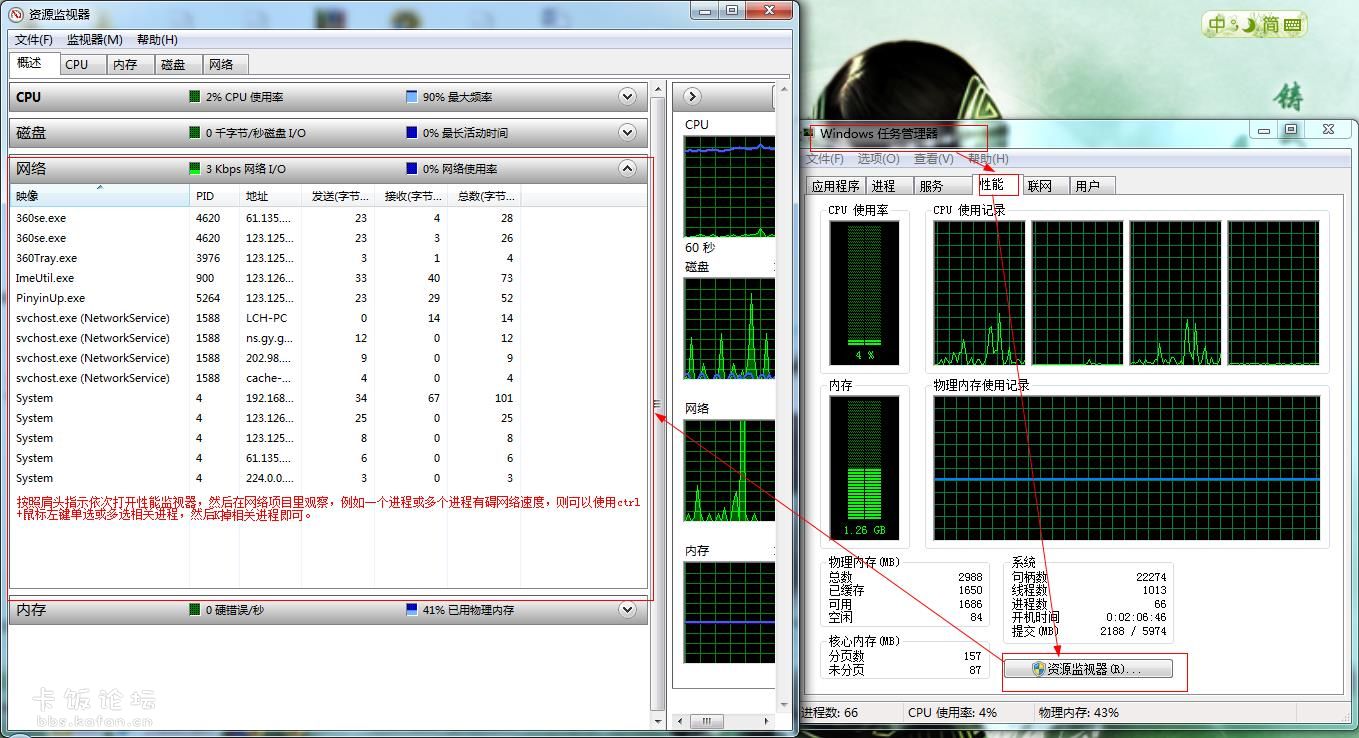Expand the 内存 section in Resource Monitor
Screen dimensions: 1359x738
coord(627,609)
